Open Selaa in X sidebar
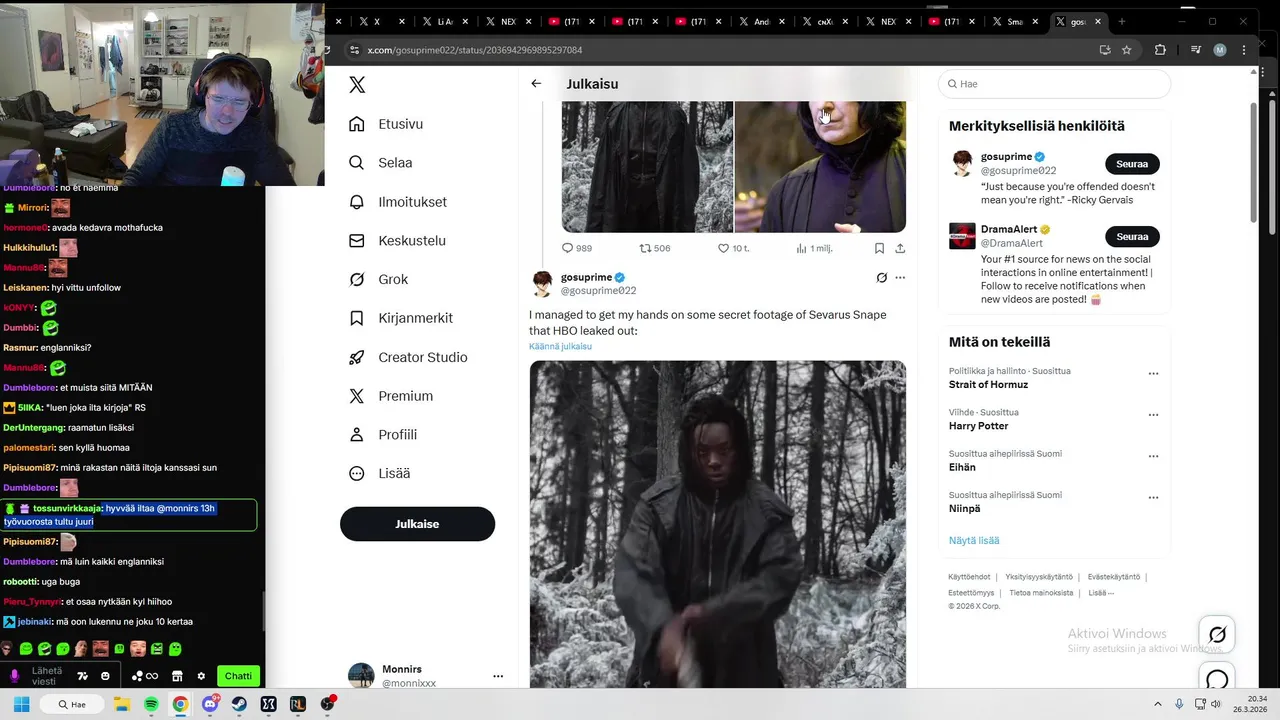 coord(380,163)
